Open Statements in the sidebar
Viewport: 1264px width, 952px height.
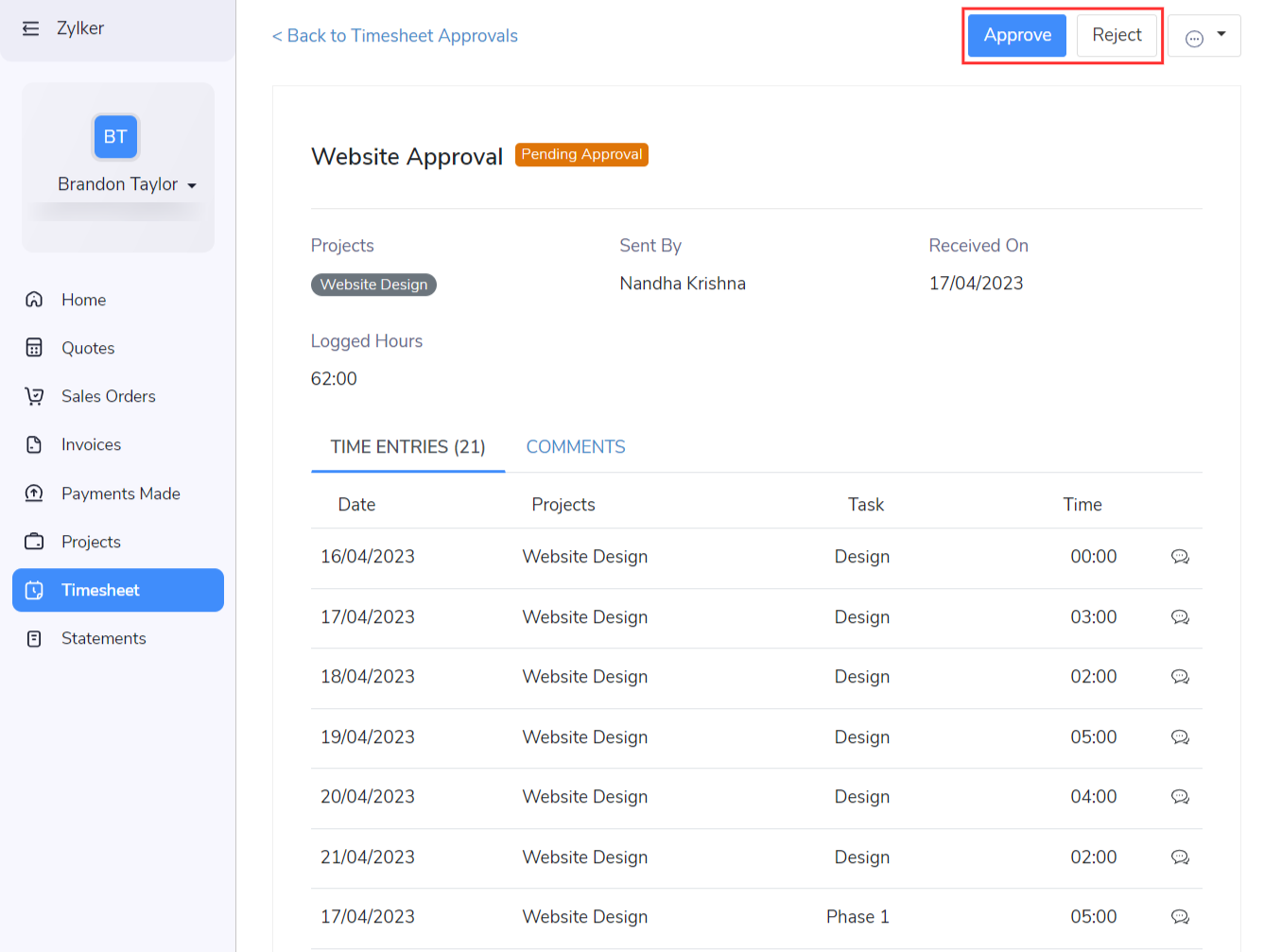[x=104, y=638]
